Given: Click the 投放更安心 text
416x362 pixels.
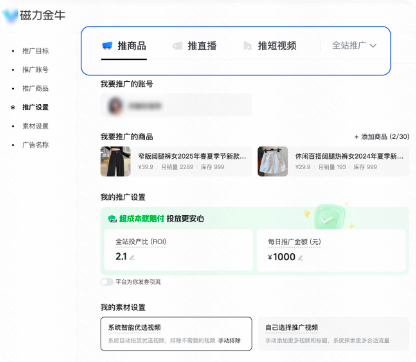Looking at the screenshot, I should 185,219.
